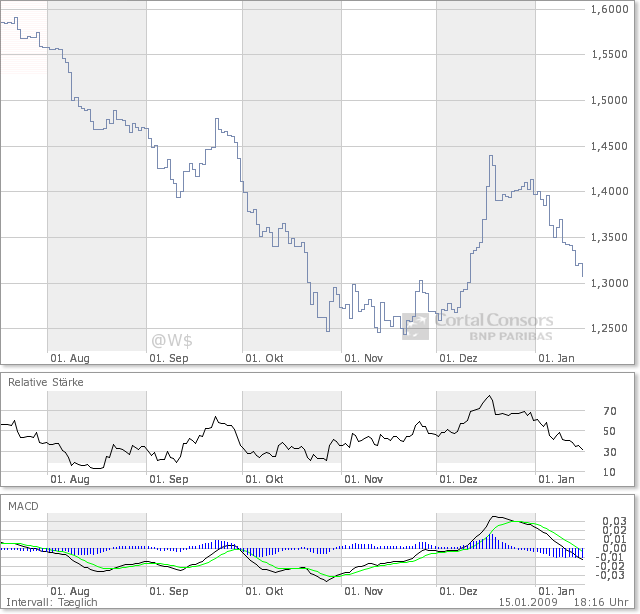Screen dimensions: 640x614
Task: Click '01. Sep' on the price chart axis
Action: click(169, 358)
